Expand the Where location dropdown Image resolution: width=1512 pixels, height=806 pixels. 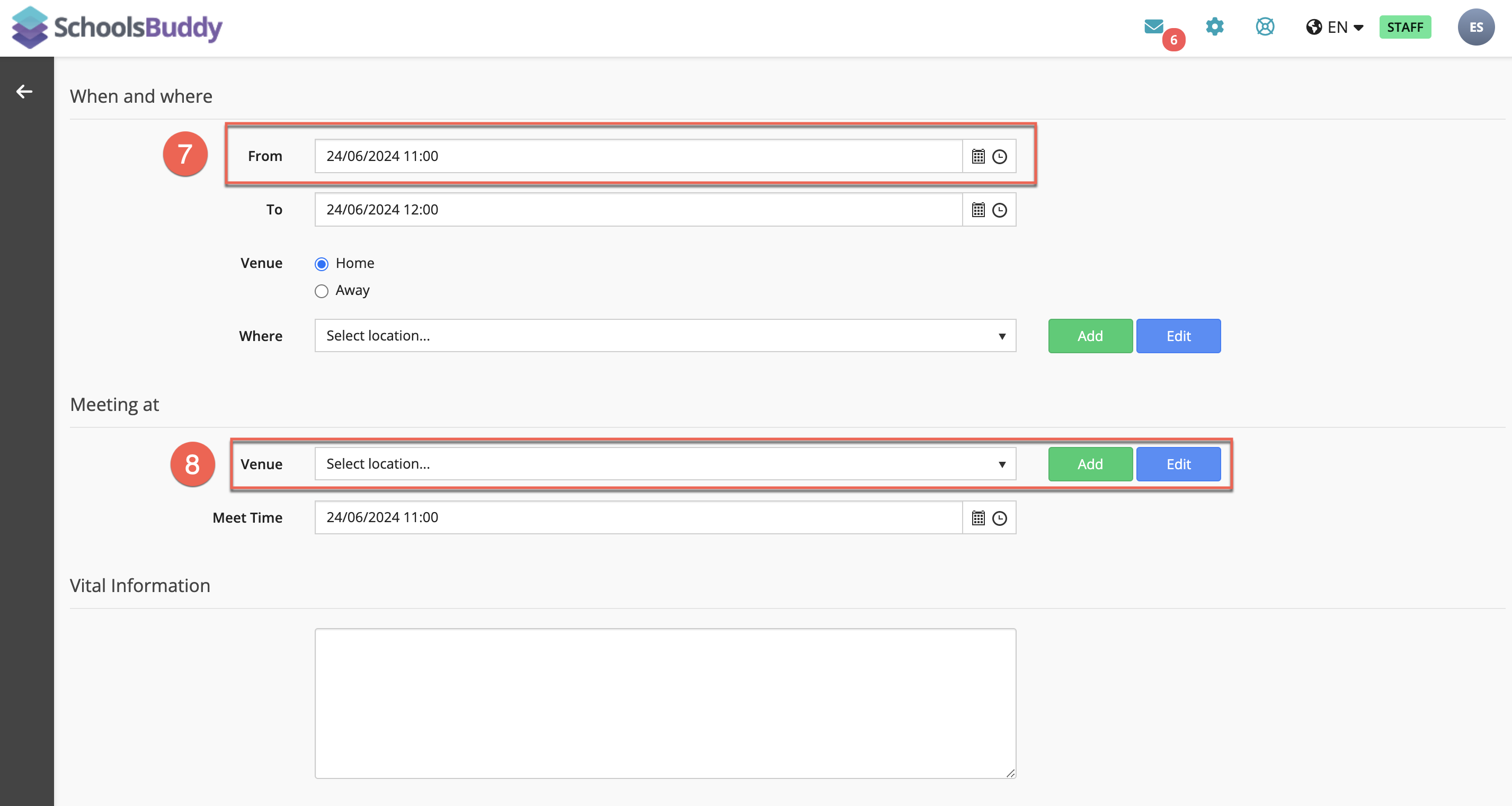point(665,336)
